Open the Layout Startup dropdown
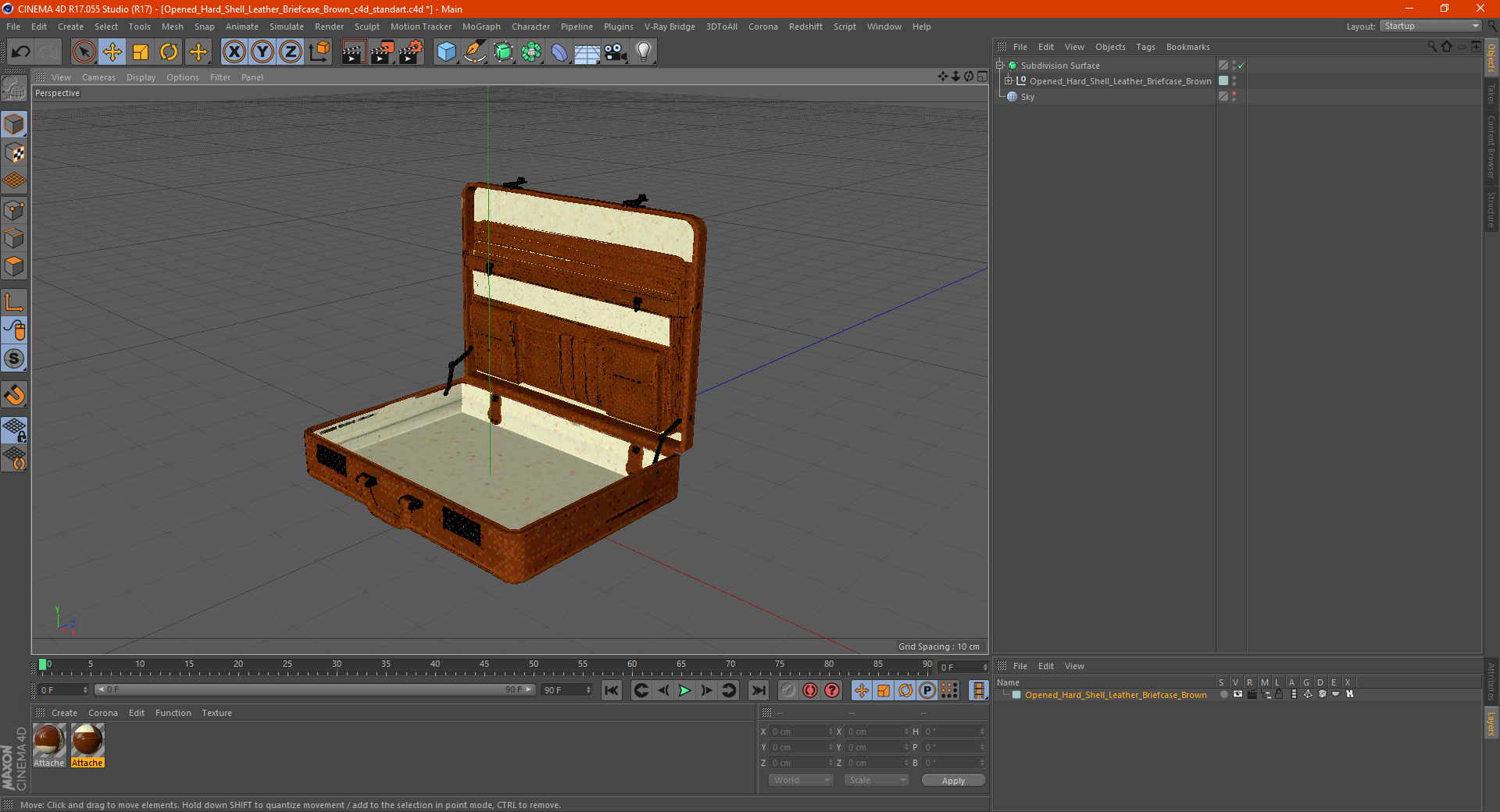The image size is (1500, 812). point(1430,26)
